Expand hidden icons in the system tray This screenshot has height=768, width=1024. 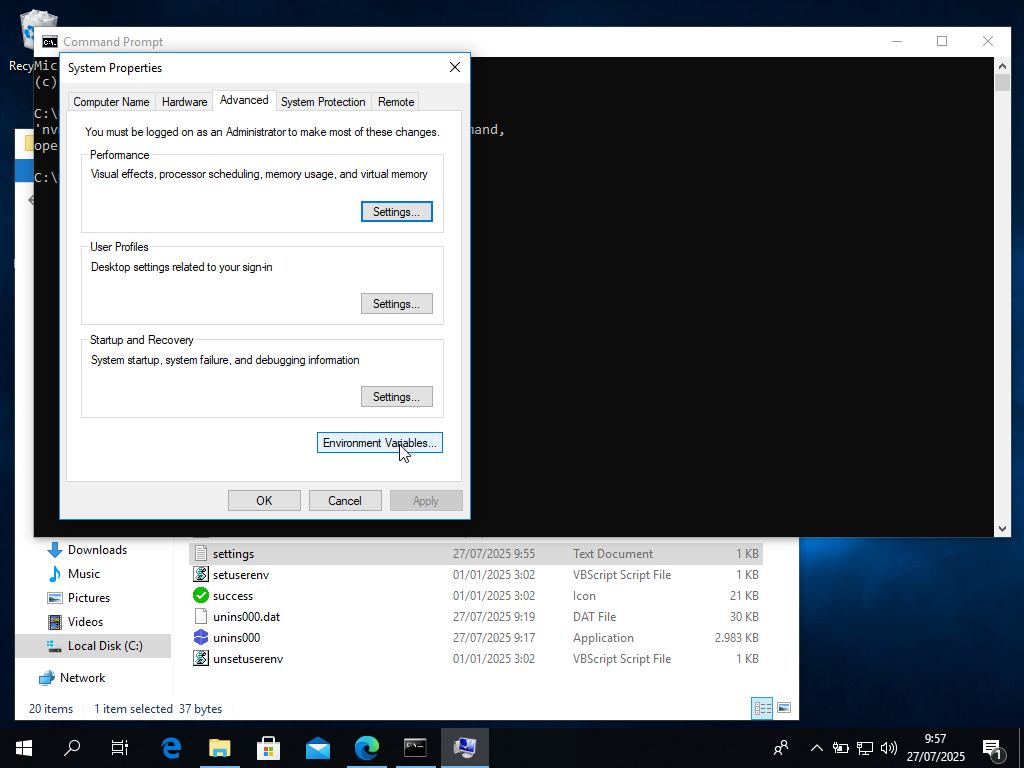tap(816, 747)
